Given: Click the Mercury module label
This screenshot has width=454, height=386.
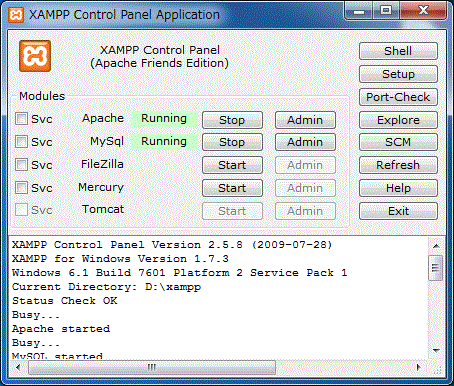Looking at the screenshot, I should click(101, 187).
